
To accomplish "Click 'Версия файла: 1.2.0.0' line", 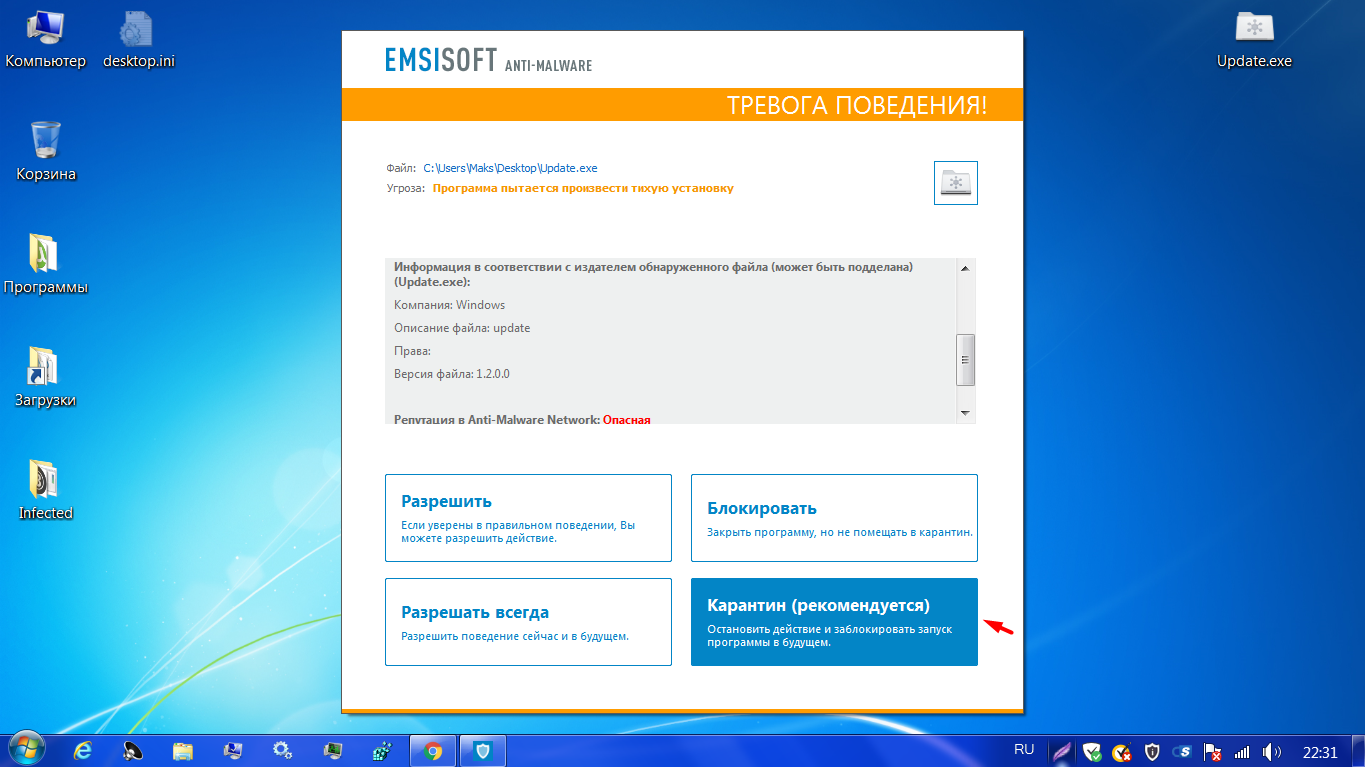I will 452,374.
